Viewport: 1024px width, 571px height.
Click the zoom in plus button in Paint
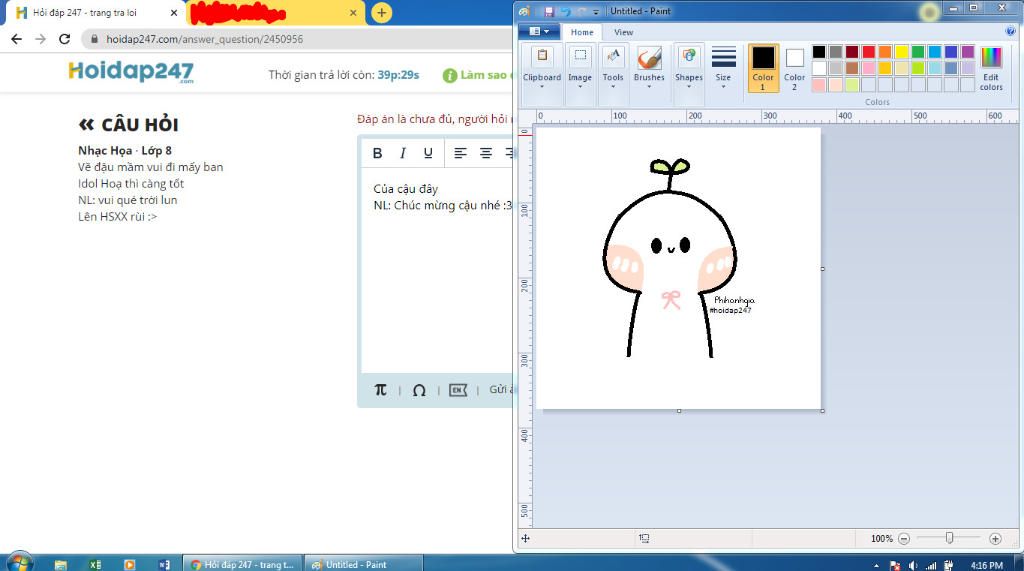pos(995,538)
